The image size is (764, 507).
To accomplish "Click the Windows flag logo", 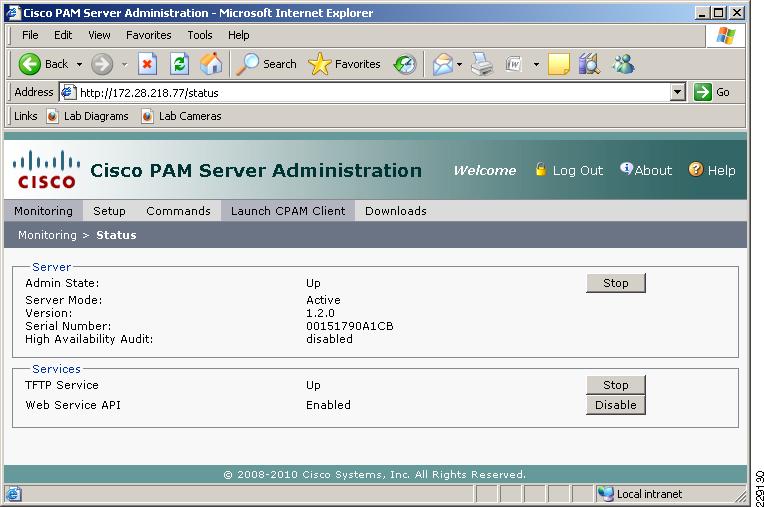I will (726, 36).
